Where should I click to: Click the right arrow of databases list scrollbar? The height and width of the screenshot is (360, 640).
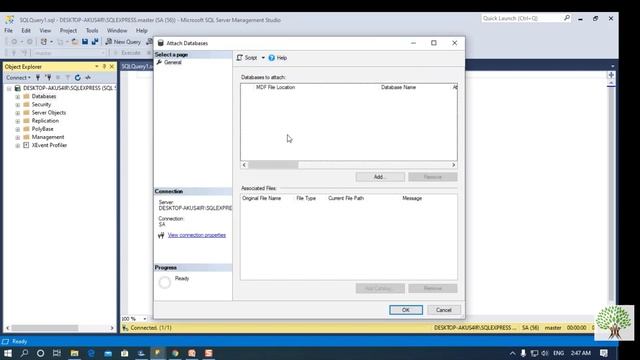point(453,165)
